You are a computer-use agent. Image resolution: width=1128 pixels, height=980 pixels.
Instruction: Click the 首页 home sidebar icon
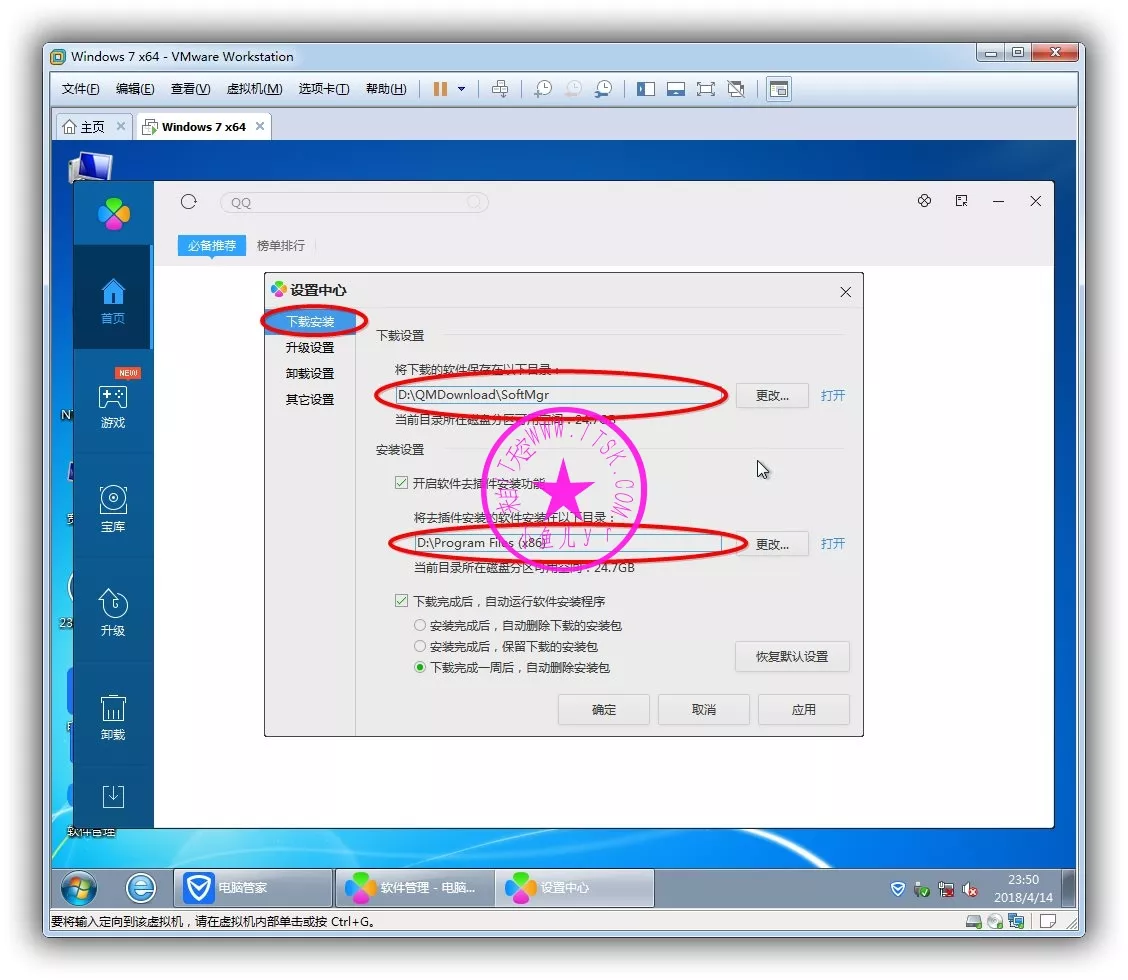113,300
